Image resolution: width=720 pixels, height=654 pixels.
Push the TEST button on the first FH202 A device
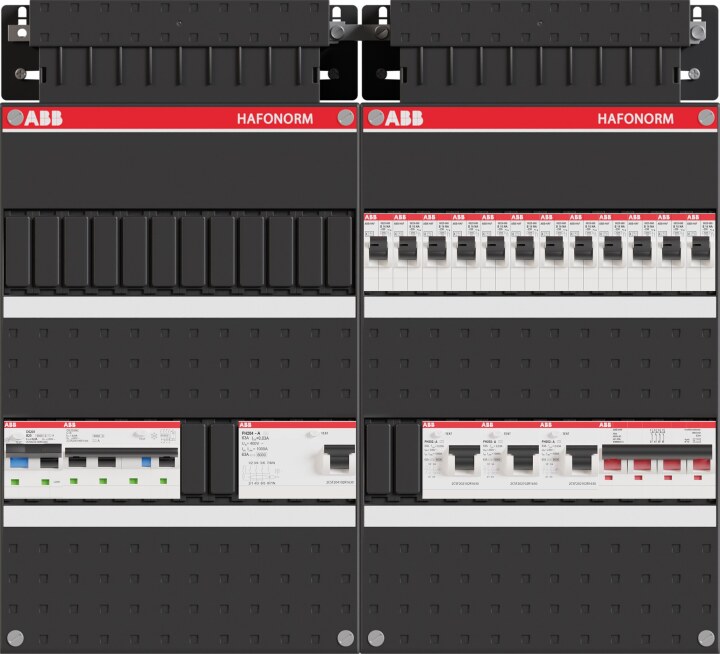click(x=436, y=434)
